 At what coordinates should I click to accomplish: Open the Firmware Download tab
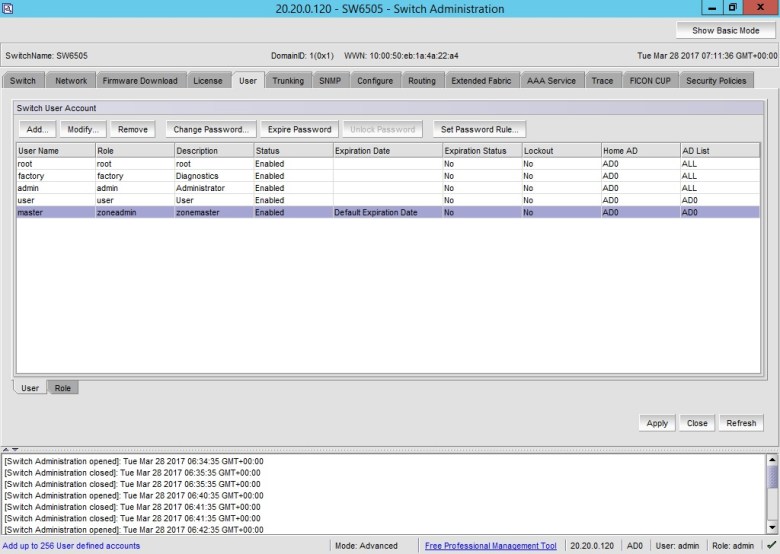[140, 81]
